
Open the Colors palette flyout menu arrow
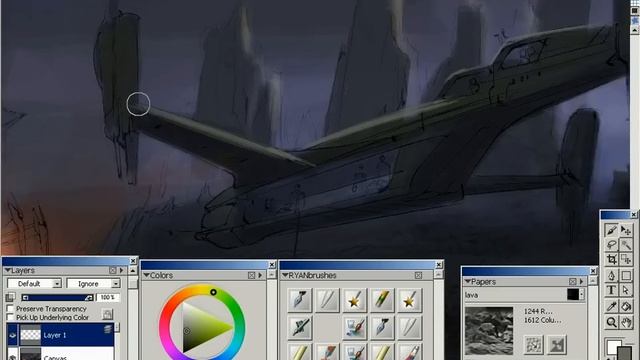(x=260, y=276)
